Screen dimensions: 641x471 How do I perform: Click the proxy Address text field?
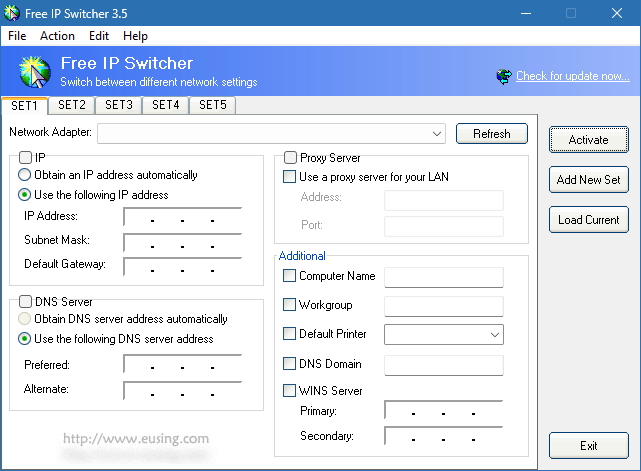coord(444,200)
